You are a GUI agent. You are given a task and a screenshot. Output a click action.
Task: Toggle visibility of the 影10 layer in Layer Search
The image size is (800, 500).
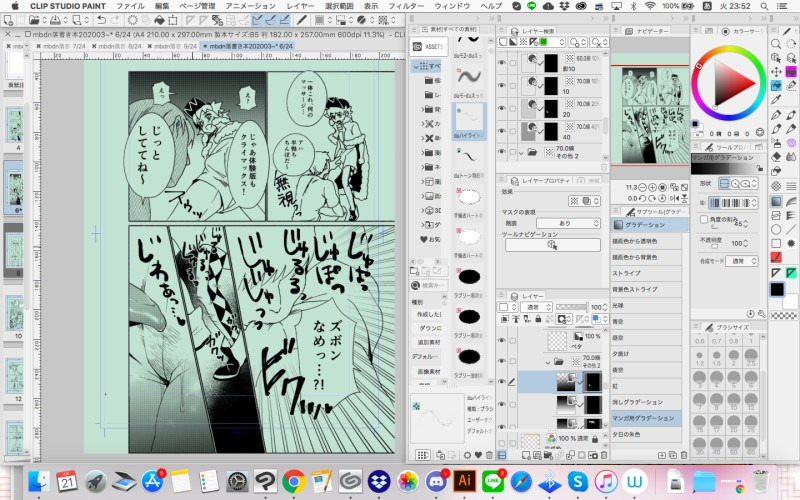coord(502,63)
